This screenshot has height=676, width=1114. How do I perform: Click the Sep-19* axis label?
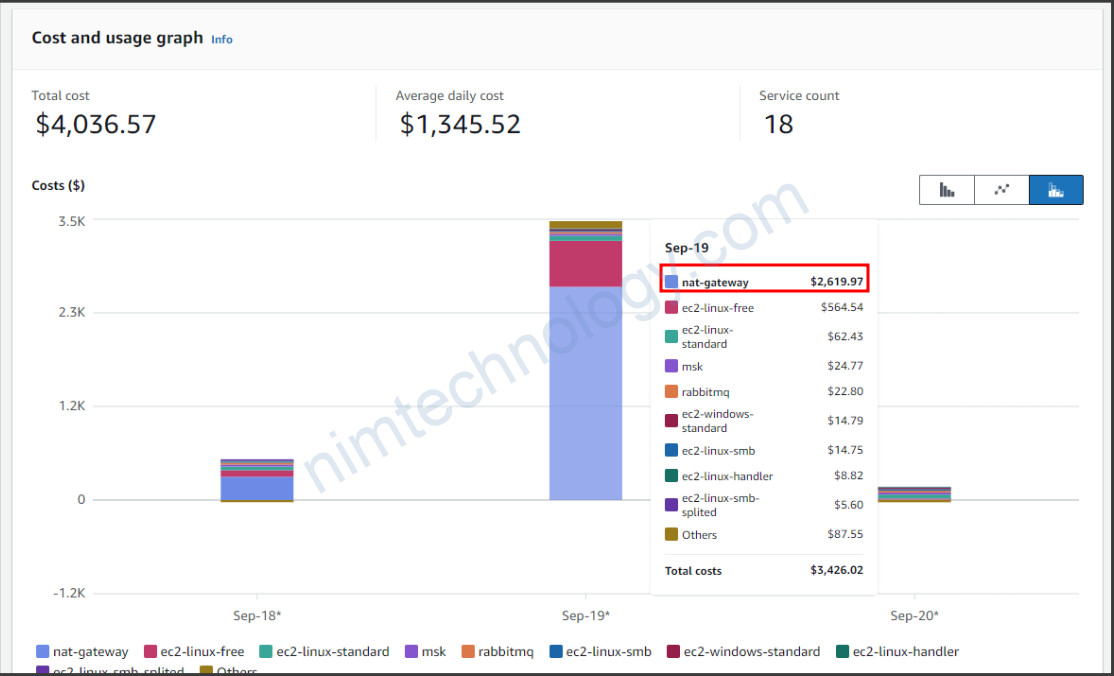pos(586,616)
